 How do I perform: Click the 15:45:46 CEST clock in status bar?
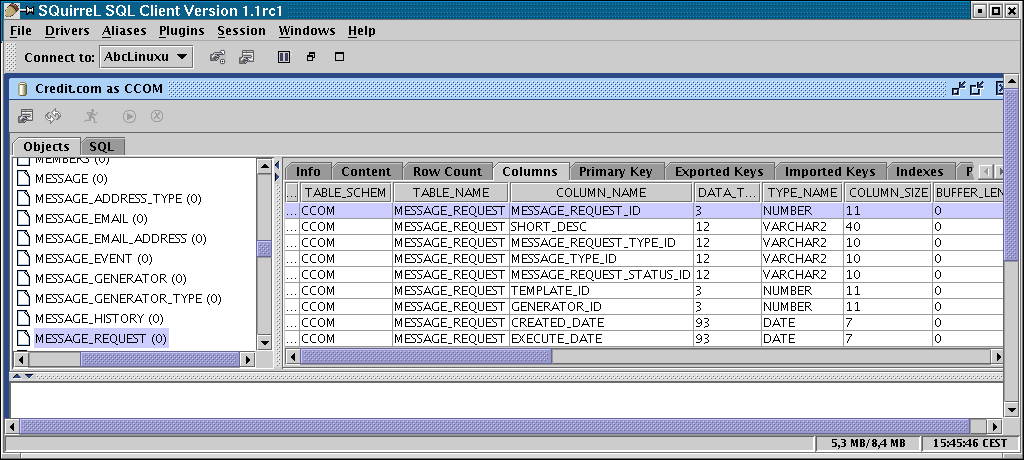[970, 443]
